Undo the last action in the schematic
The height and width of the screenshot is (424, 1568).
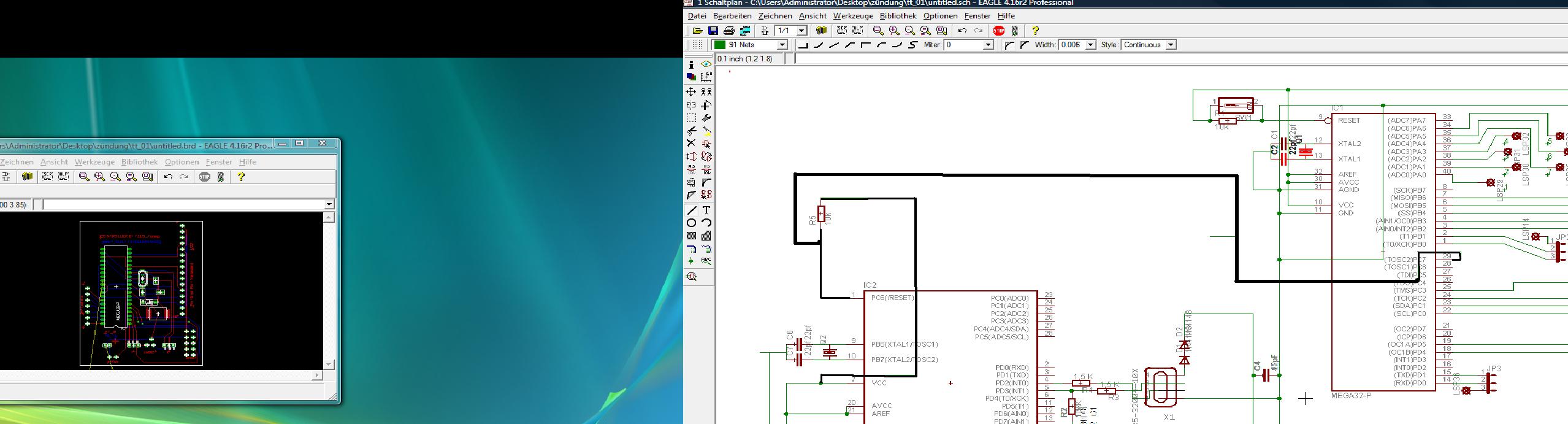962,31
